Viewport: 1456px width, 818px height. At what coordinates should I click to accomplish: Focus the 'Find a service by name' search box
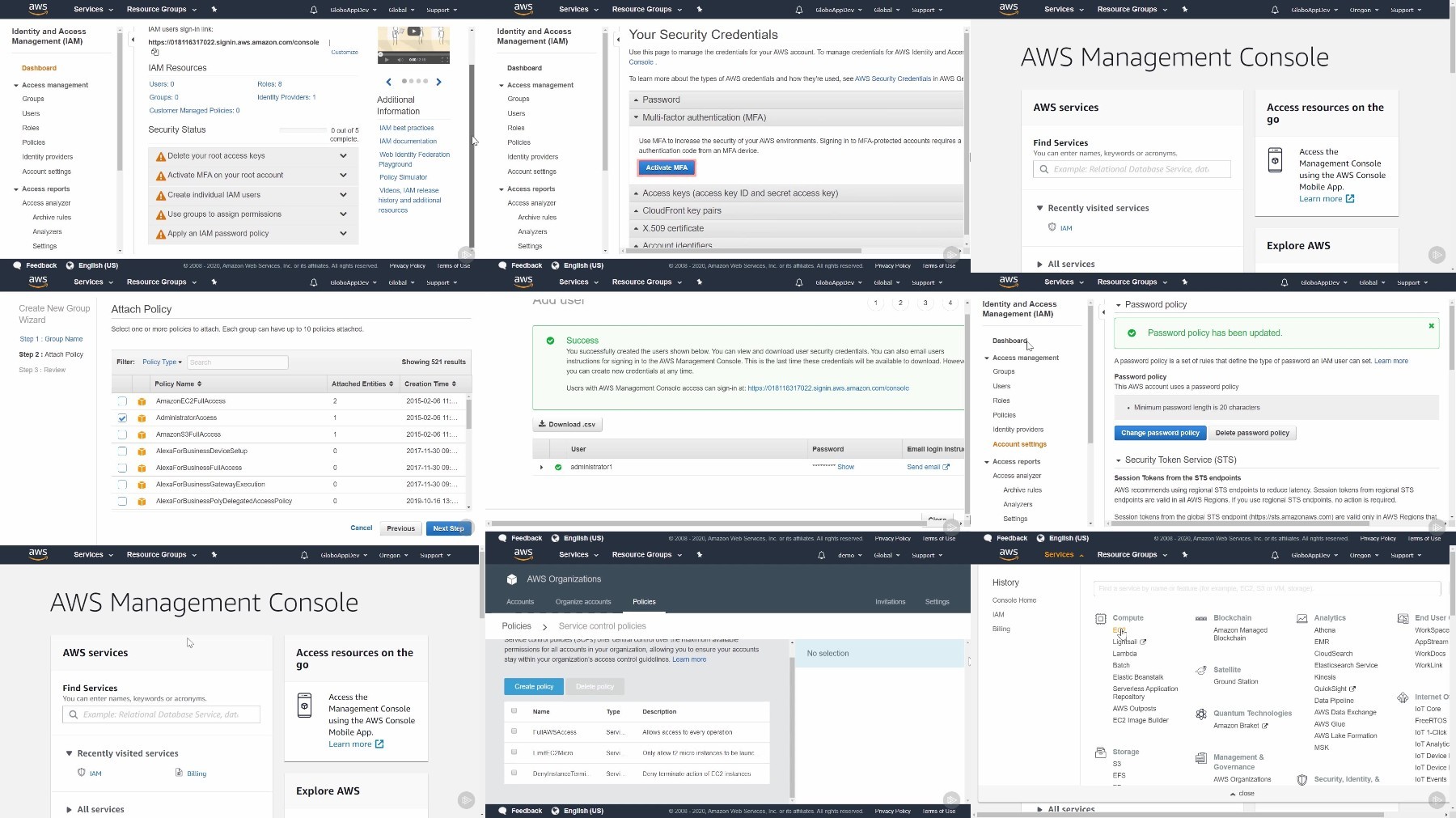[1267, 589]
